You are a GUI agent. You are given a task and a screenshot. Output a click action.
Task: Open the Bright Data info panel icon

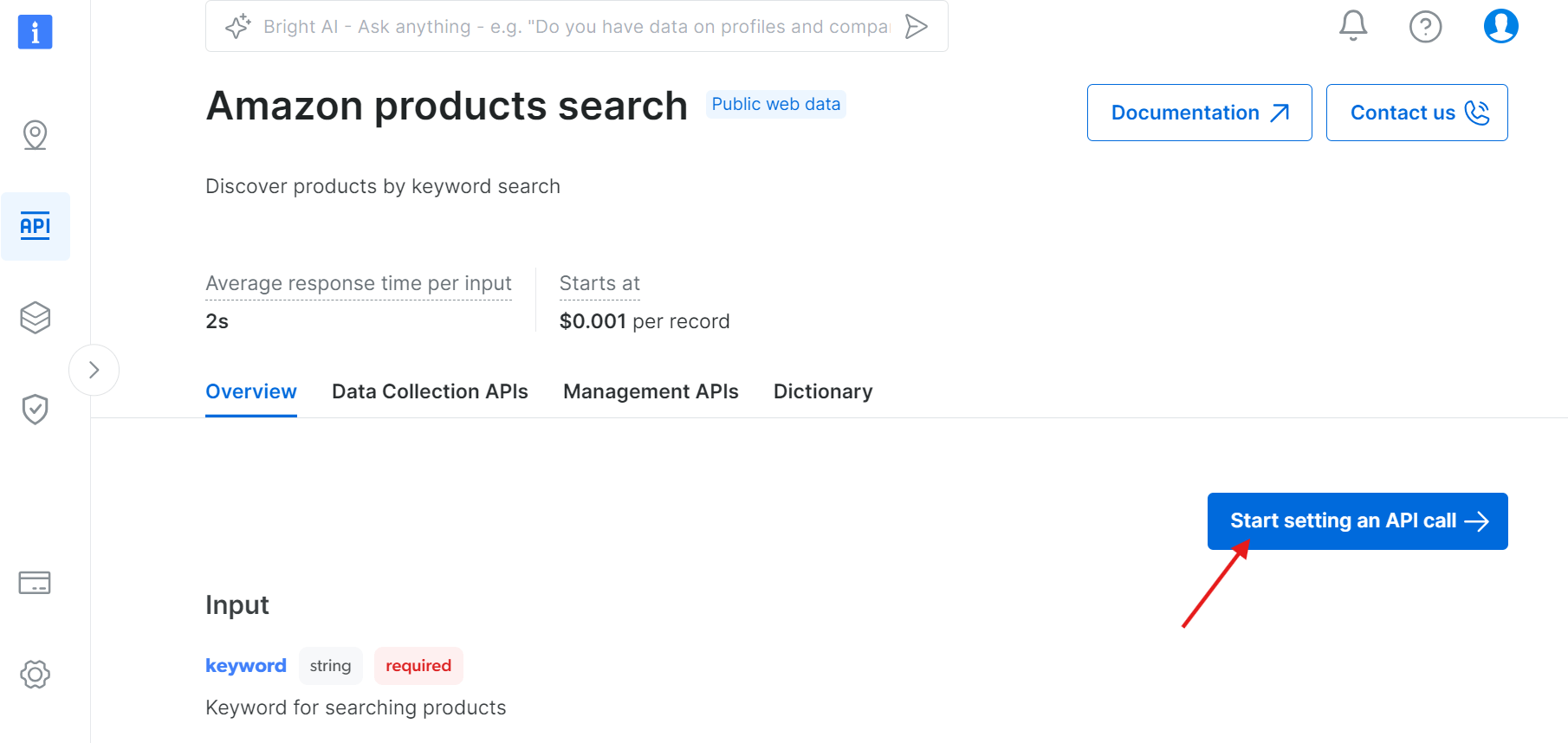35,32
